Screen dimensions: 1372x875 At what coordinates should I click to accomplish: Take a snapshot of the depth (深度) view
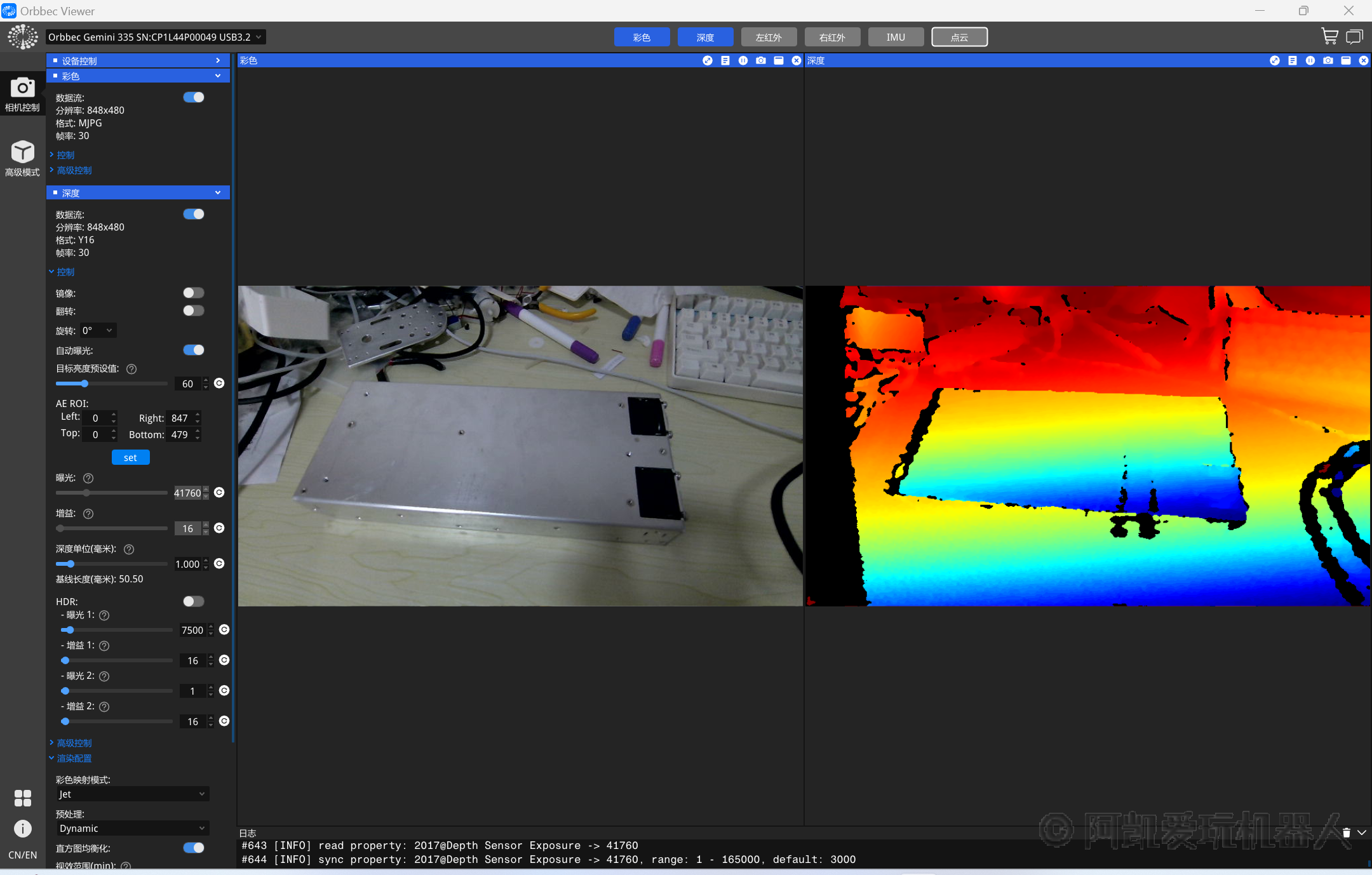tap(1328, 60)
